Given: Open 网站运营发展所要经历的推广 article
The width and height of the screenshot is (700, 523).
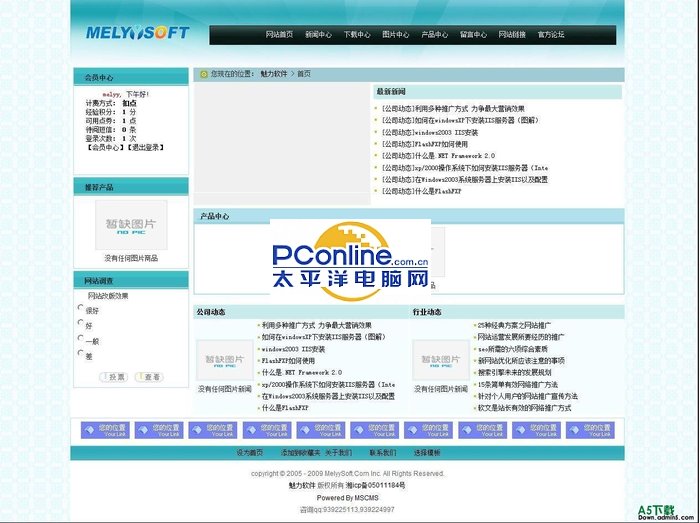Looking at the screenshot, I should coord(521,337).
